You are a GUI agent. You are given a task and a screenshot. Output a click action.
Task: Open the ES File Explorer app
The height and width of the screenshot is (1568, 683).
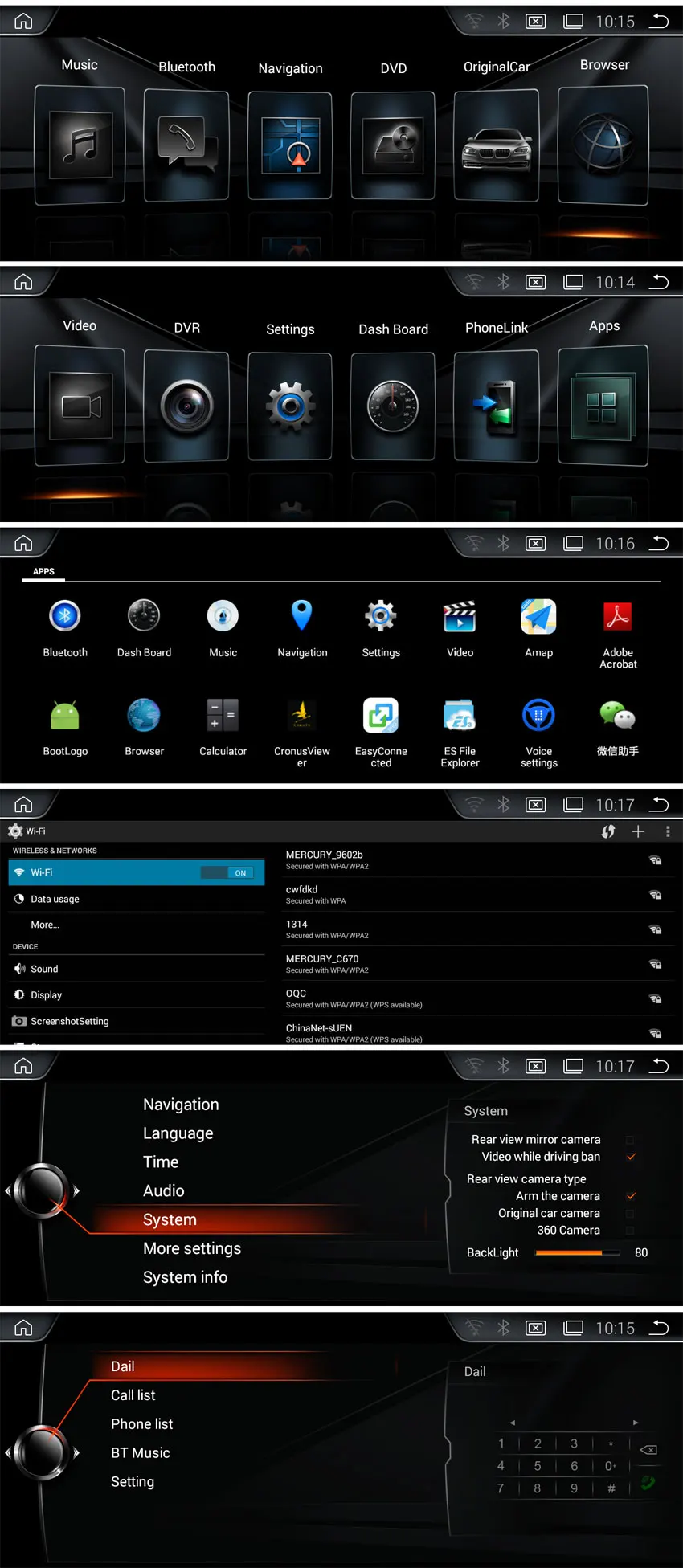coord(460,715)
